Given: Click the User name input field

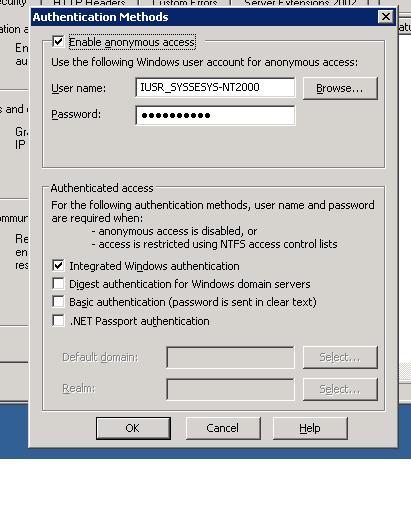Looking at the screenshot, I should (215, 87).
